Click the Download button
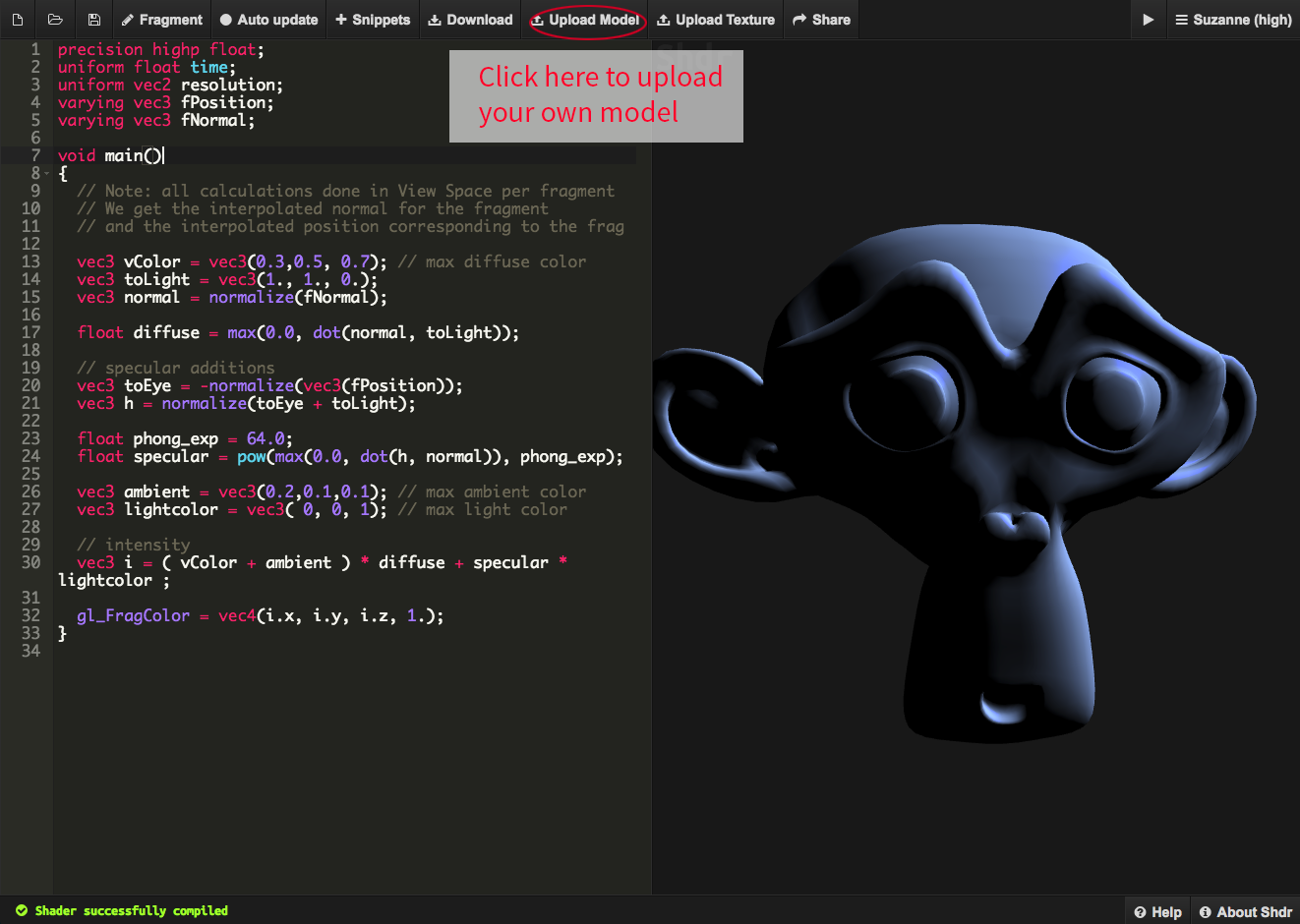Viewport: 1300px width, 924px height. [x=470, y=20]
